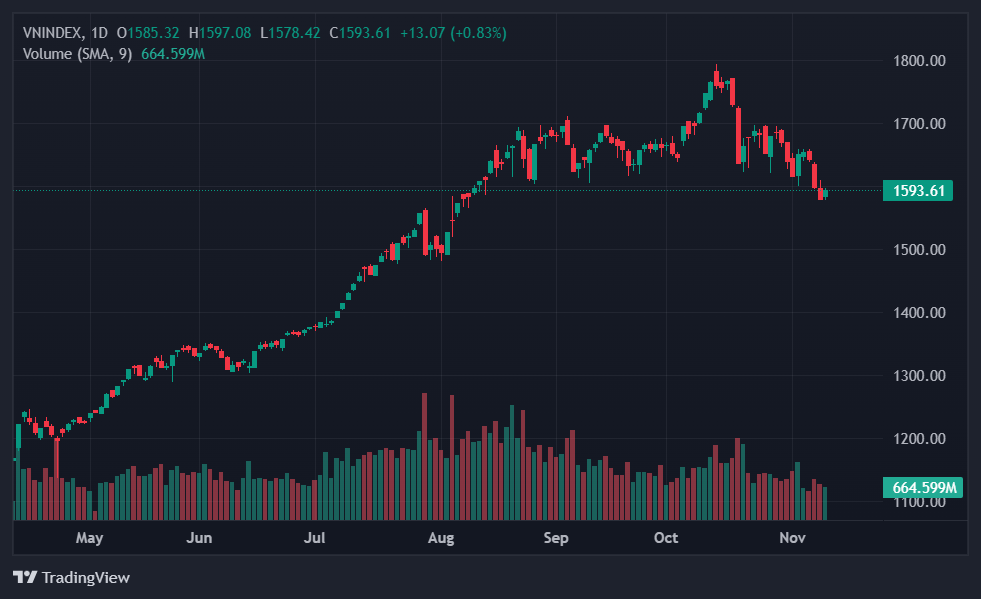
Task: Click the 1500.00 price axis label
Action: point(918,250)
